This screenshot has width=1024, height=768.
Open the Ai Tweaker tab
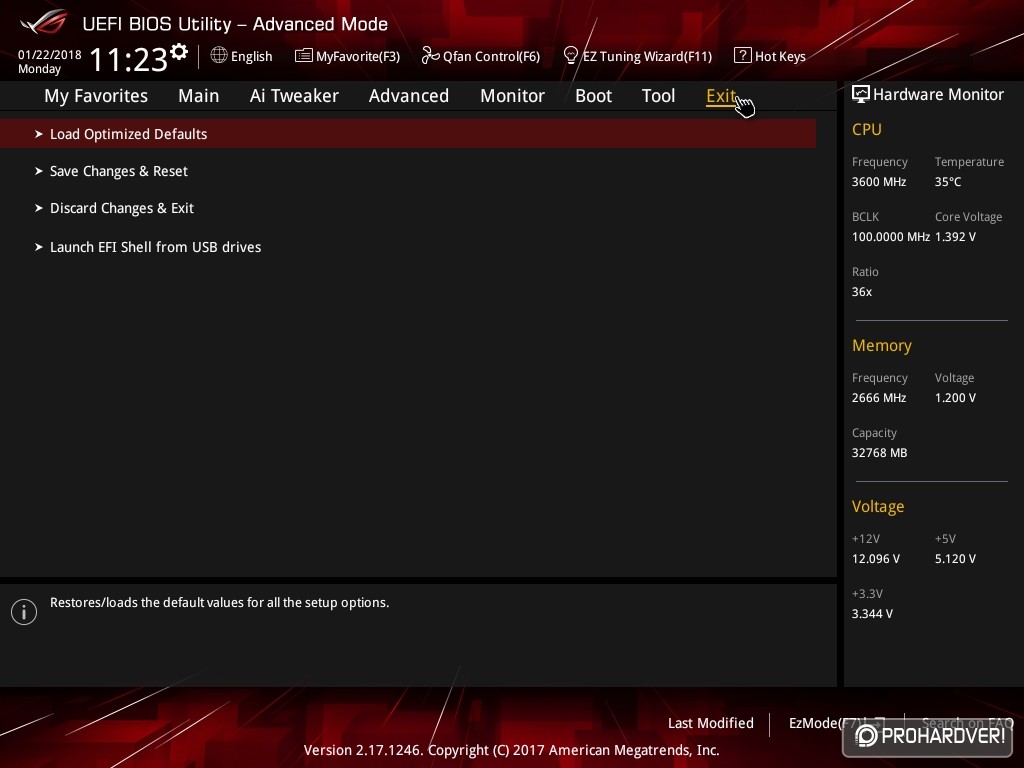click(x=294, y=96)
